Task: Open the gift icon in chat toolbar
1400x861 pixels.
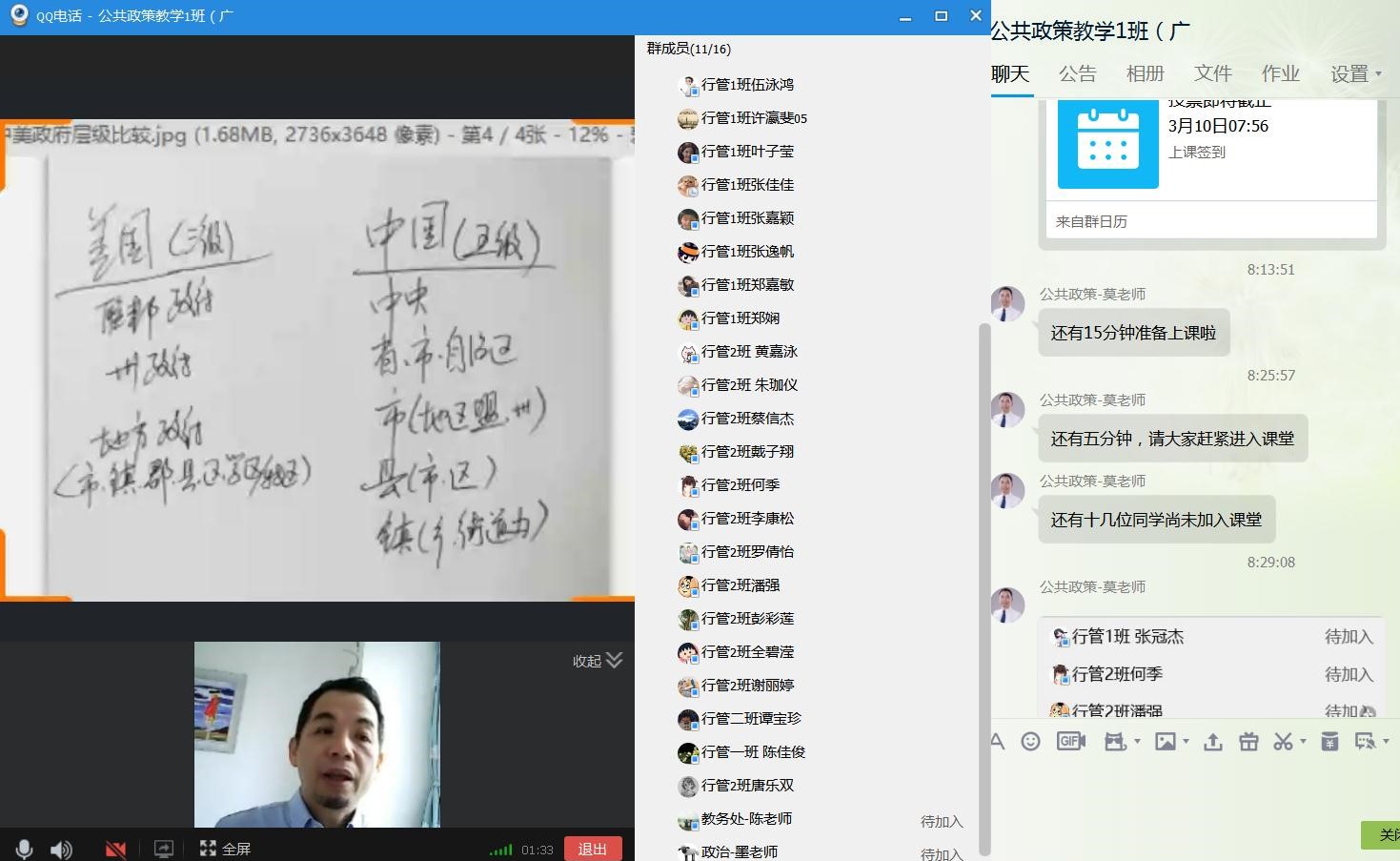Action: (1248, 742)
